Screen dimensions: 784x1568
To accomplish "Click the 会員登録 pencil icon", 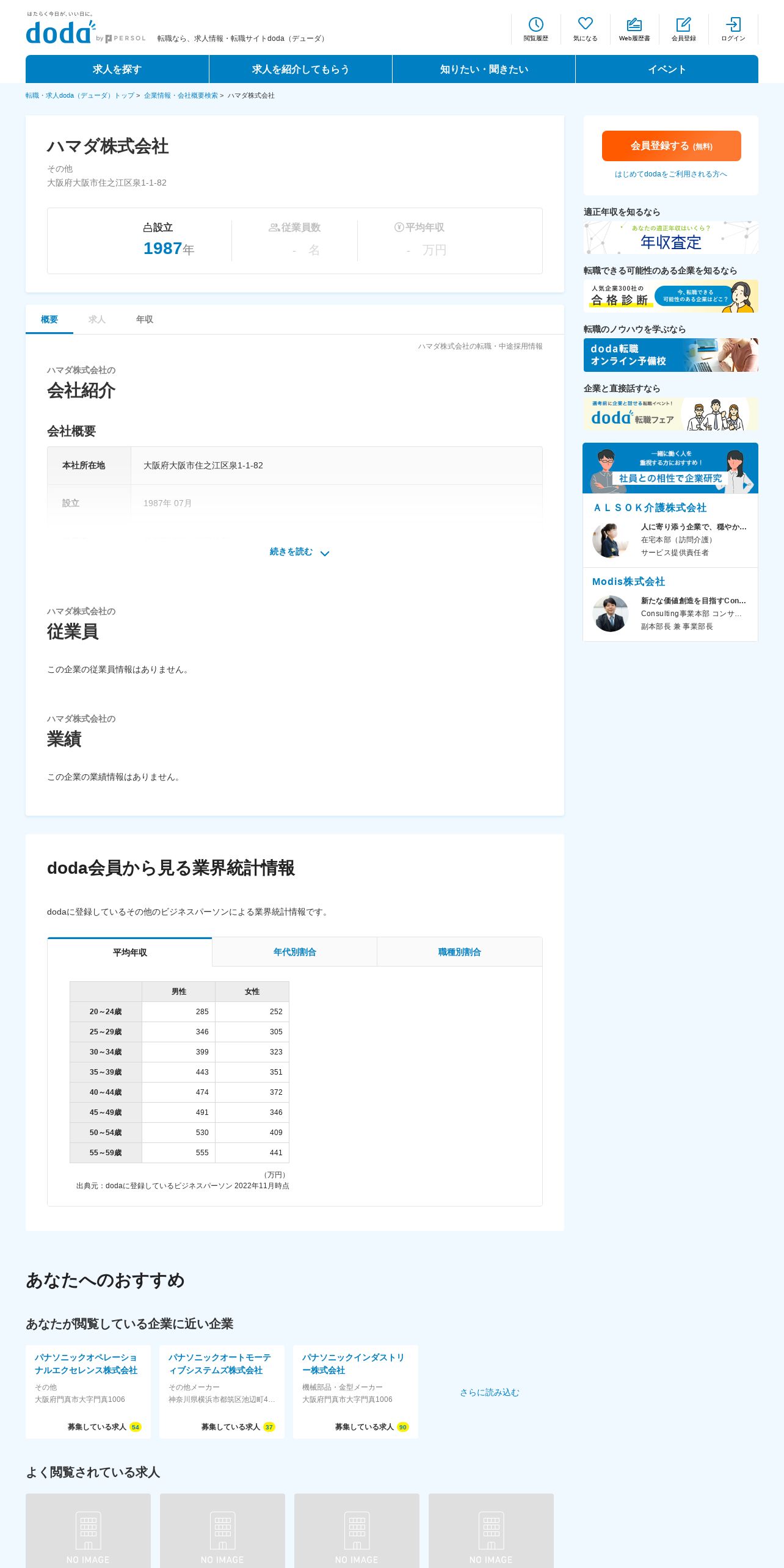I will [683, 24].
